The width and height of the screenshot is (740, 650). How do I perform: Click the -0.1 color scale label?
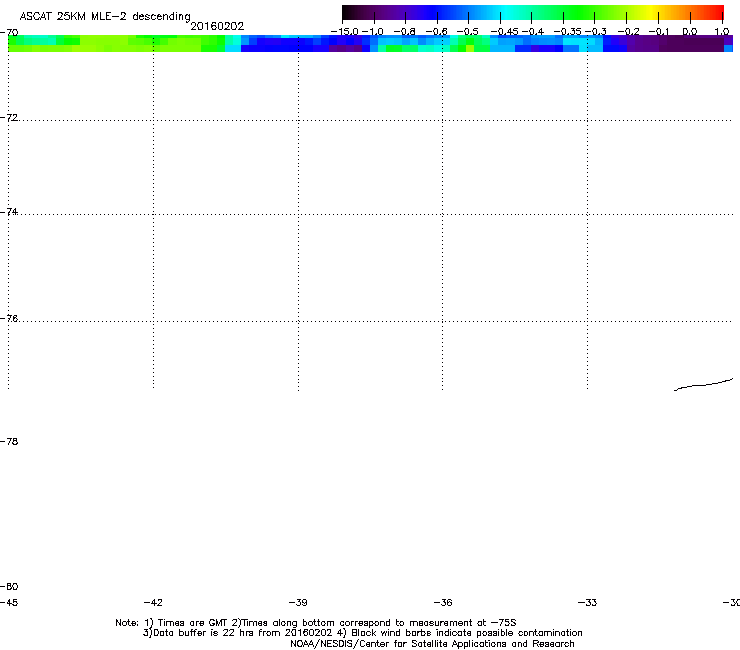coord(659,32)
